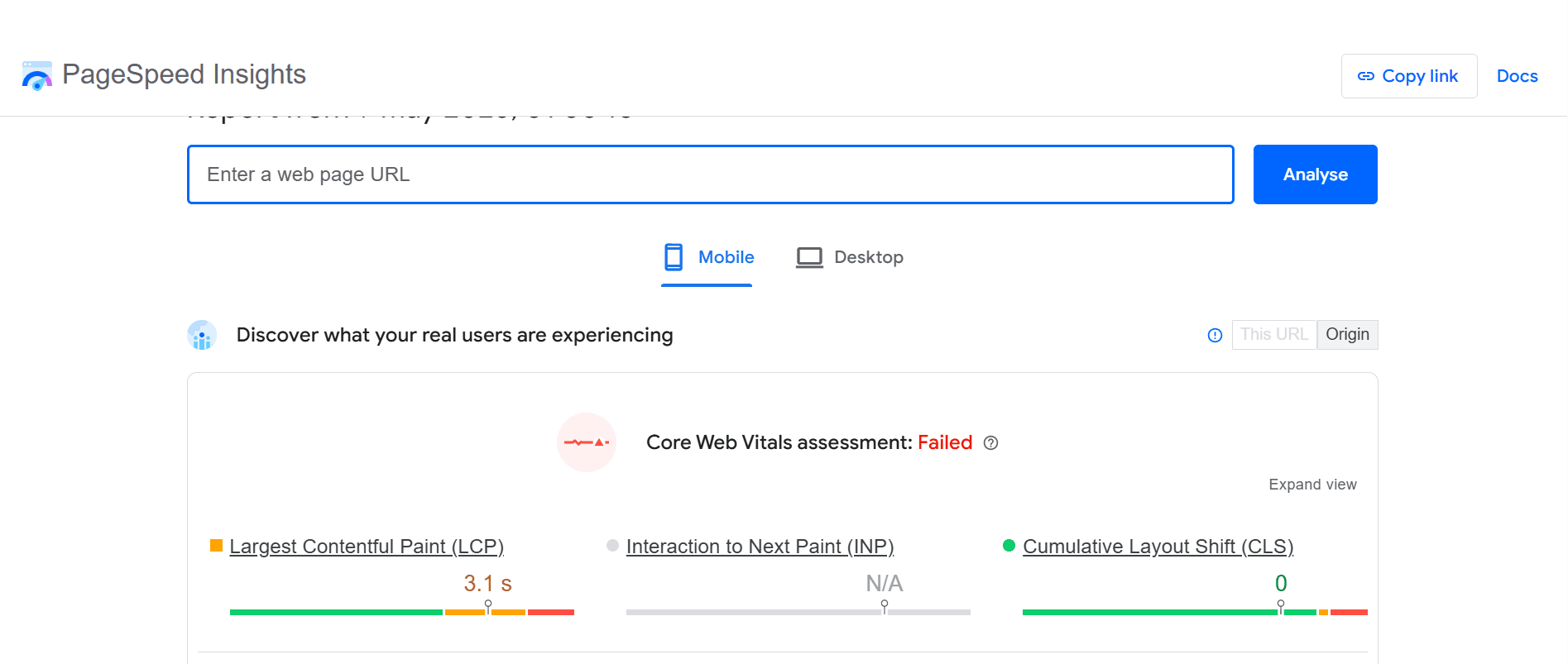The height and width of the screenshot is (664, 1568).
Task: Click the PageSpeed Insights logo icon
Action: point(36,75)
